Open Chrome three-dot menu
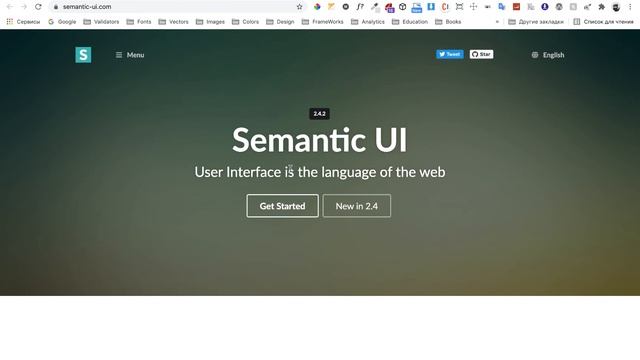The image size is (640, 360). click(x=631, y=7)
